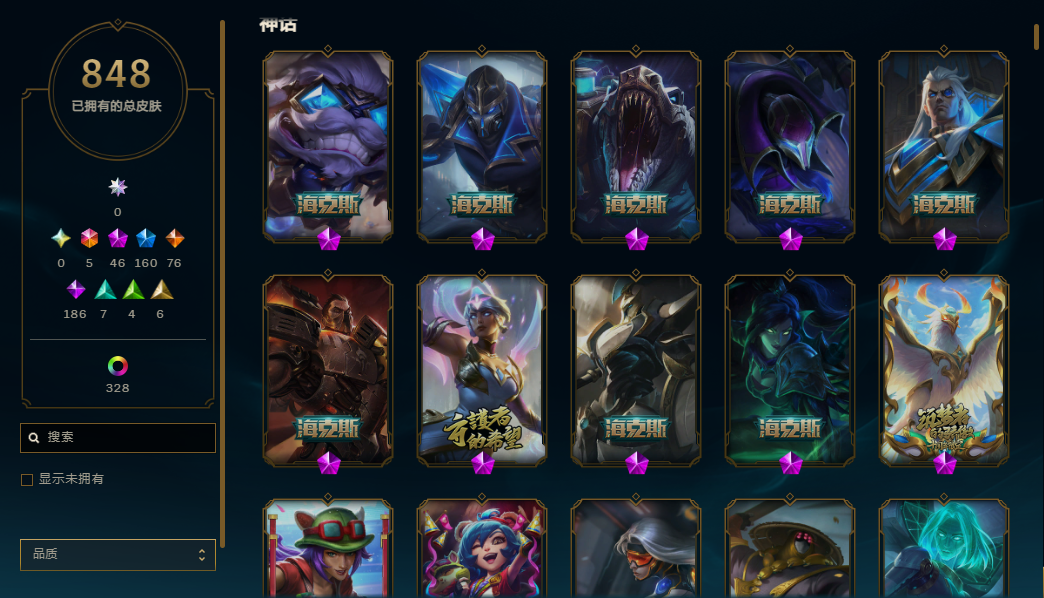1044x598 pixels.
Task: Click the teal triangle gem above 7
Action: point(105,289)
